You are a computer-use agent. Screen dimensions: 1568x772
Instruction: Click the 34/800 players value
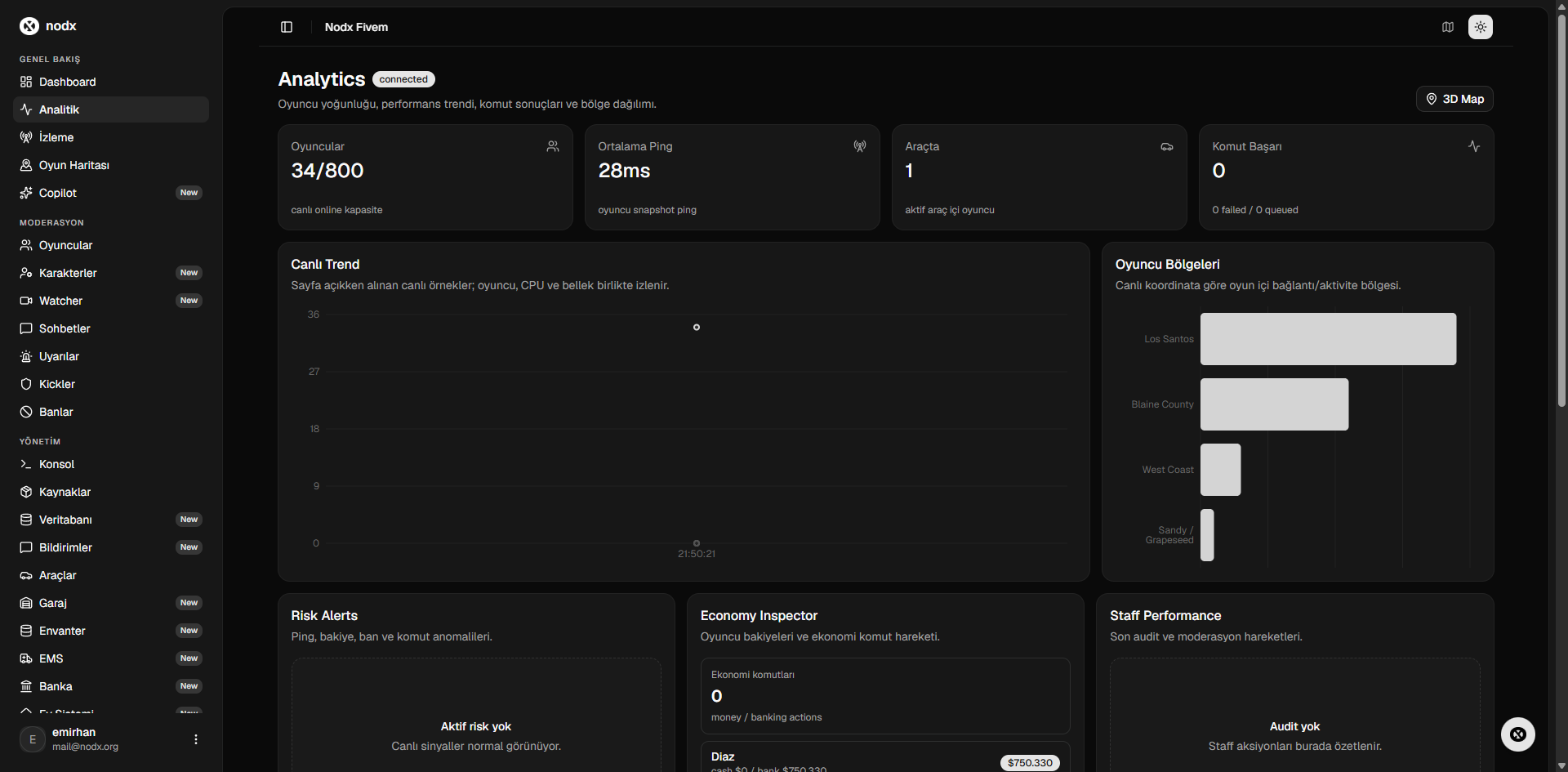tap(327, 171)
